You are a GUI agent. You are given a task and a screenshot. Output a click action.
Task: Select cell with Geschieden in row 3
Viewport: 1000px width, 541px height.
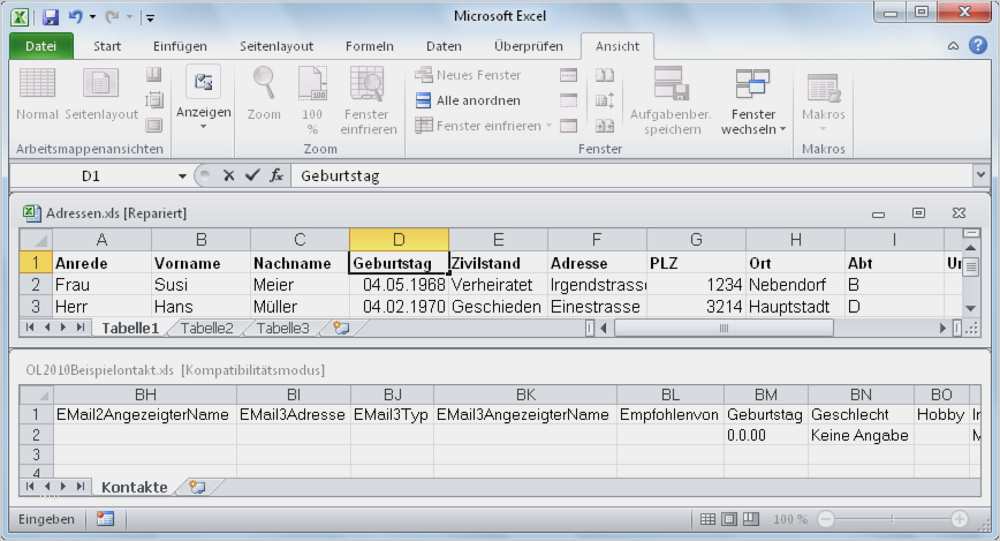tap(497, 307)
